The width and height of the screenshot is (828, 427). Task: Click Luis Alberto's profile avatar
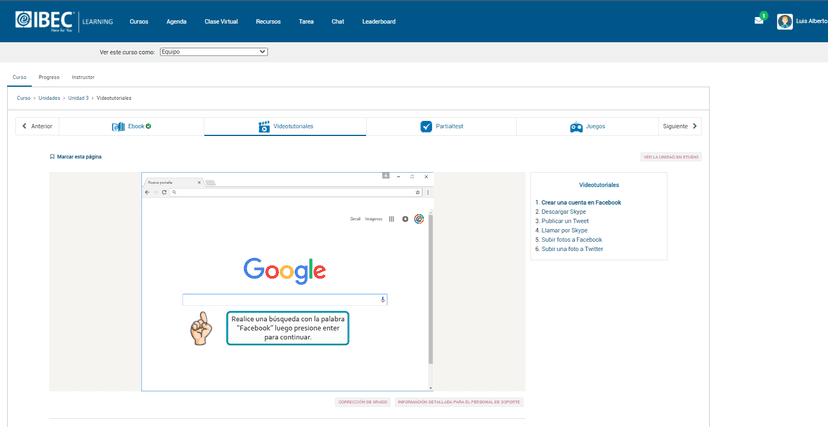click(785, 22)
